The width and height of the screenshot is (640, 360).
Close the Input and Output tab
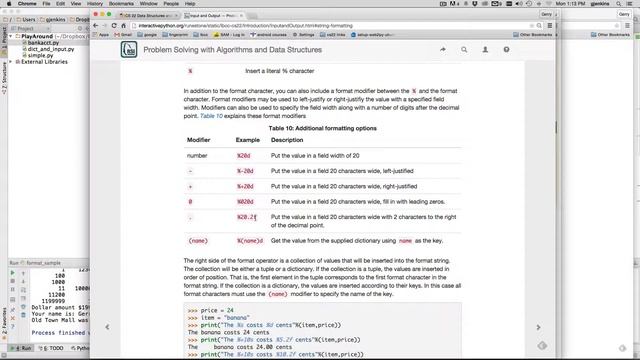tap(241, 16)
